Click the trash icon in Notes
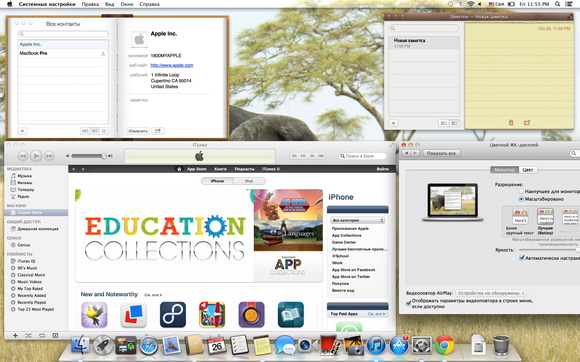The width and height of the screenshot is (580, 362). click(511, 123)
